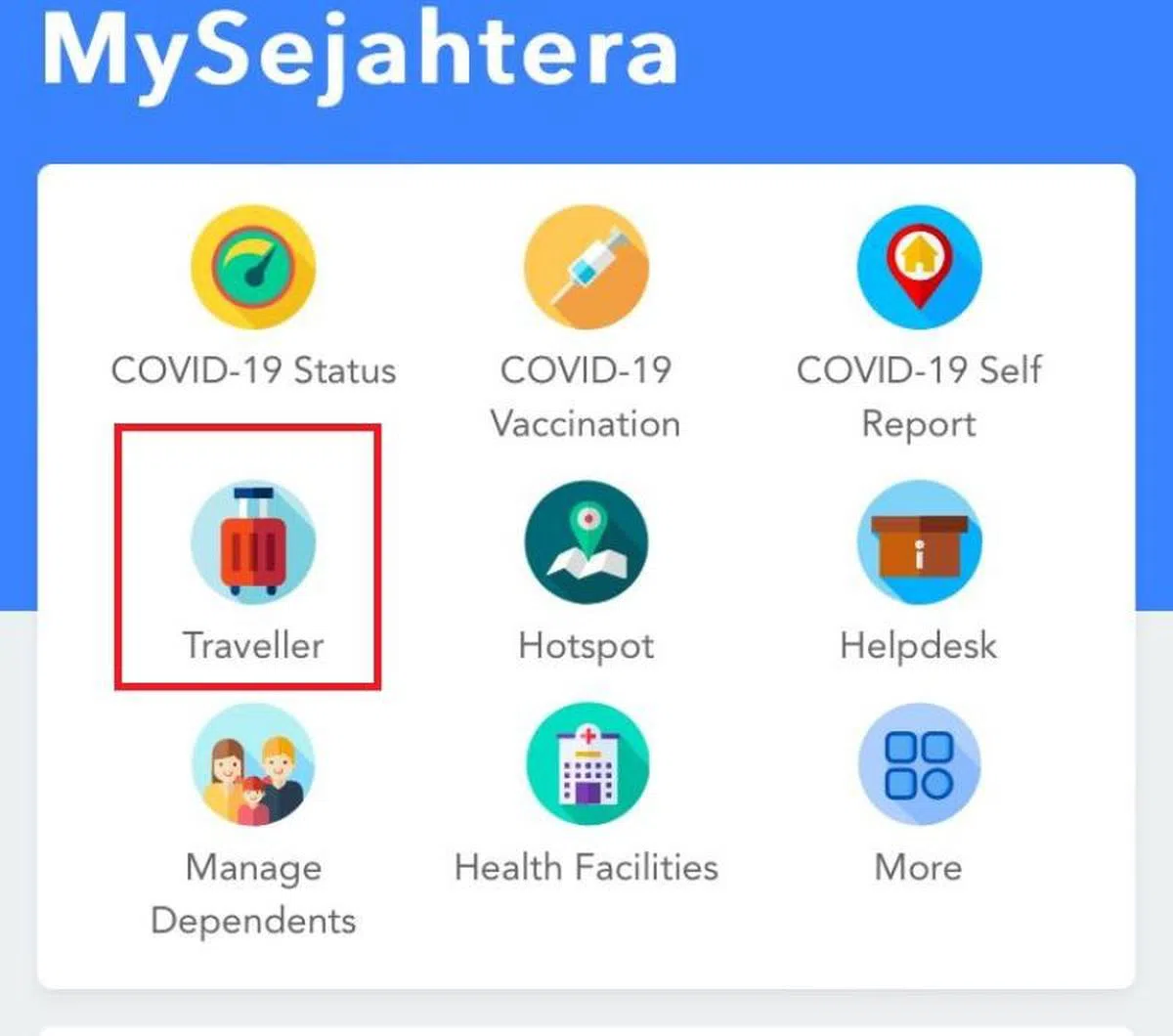This screenshot has width=1173, height=1036.
Task: Select the "COVID-19 Self Report" label
Action: pos(919,397)
